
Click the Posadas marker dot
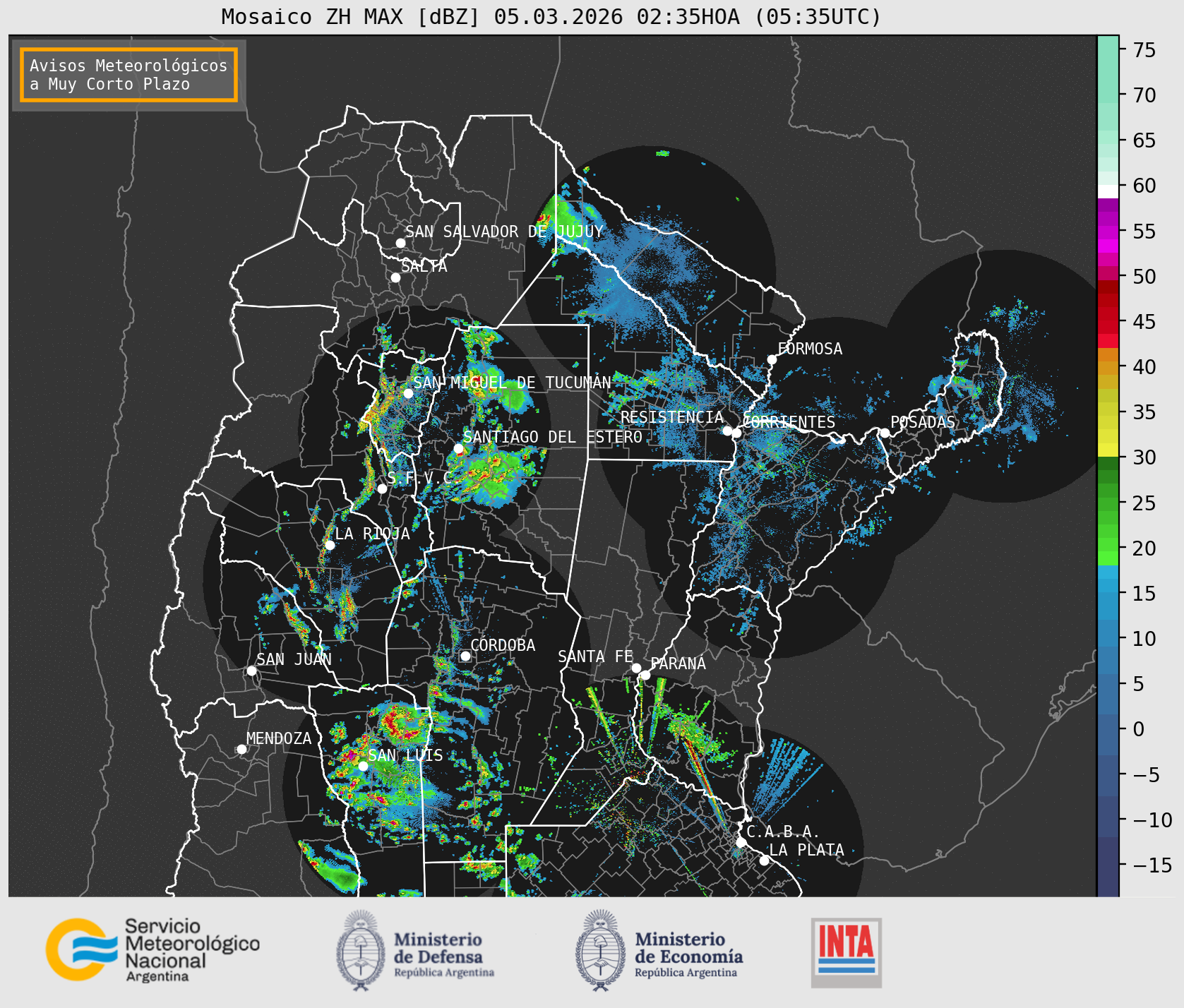click(885, 433)
